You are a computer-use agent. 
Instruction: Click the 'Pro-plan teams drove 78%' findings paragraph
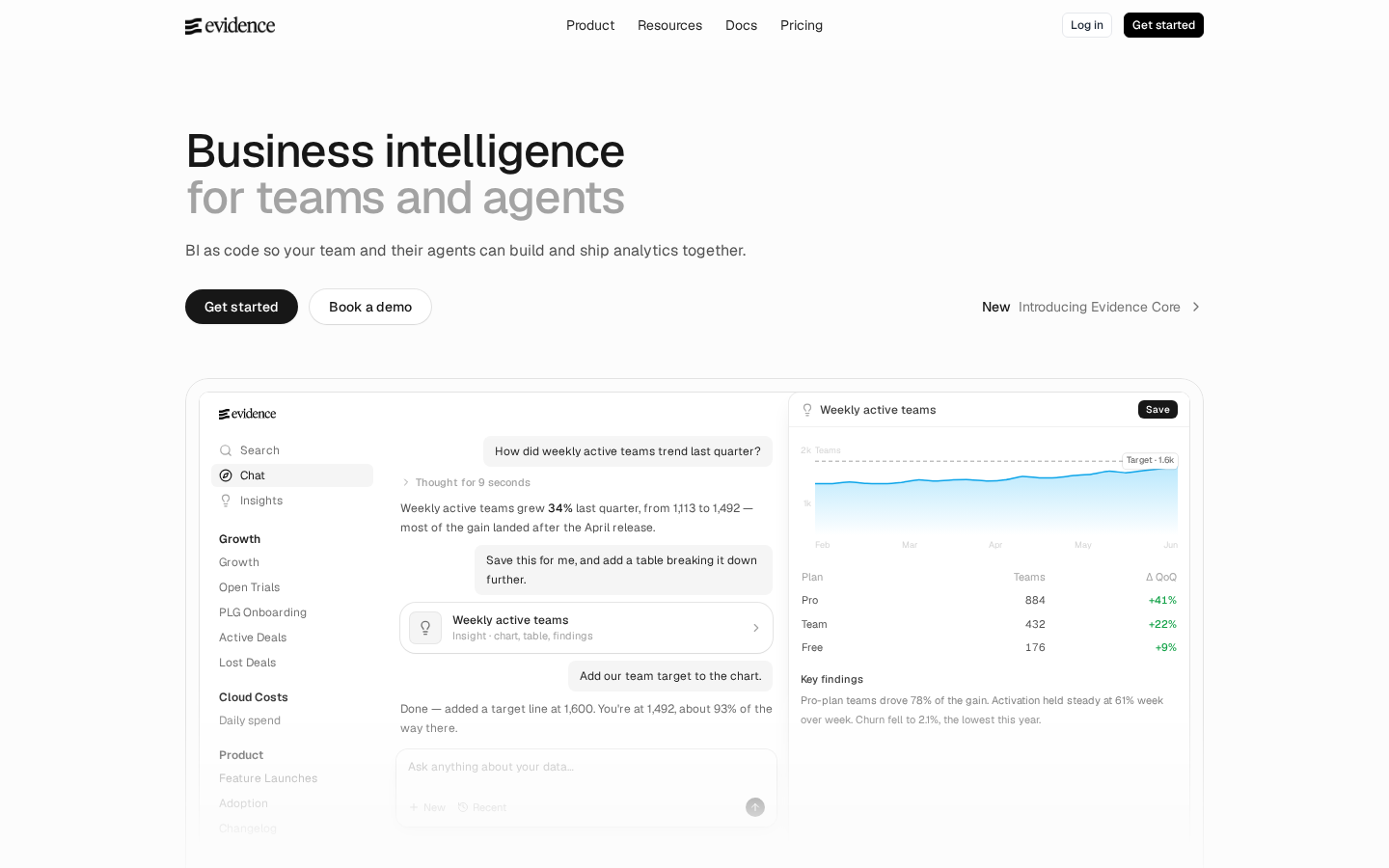click(x=982, y=710)
